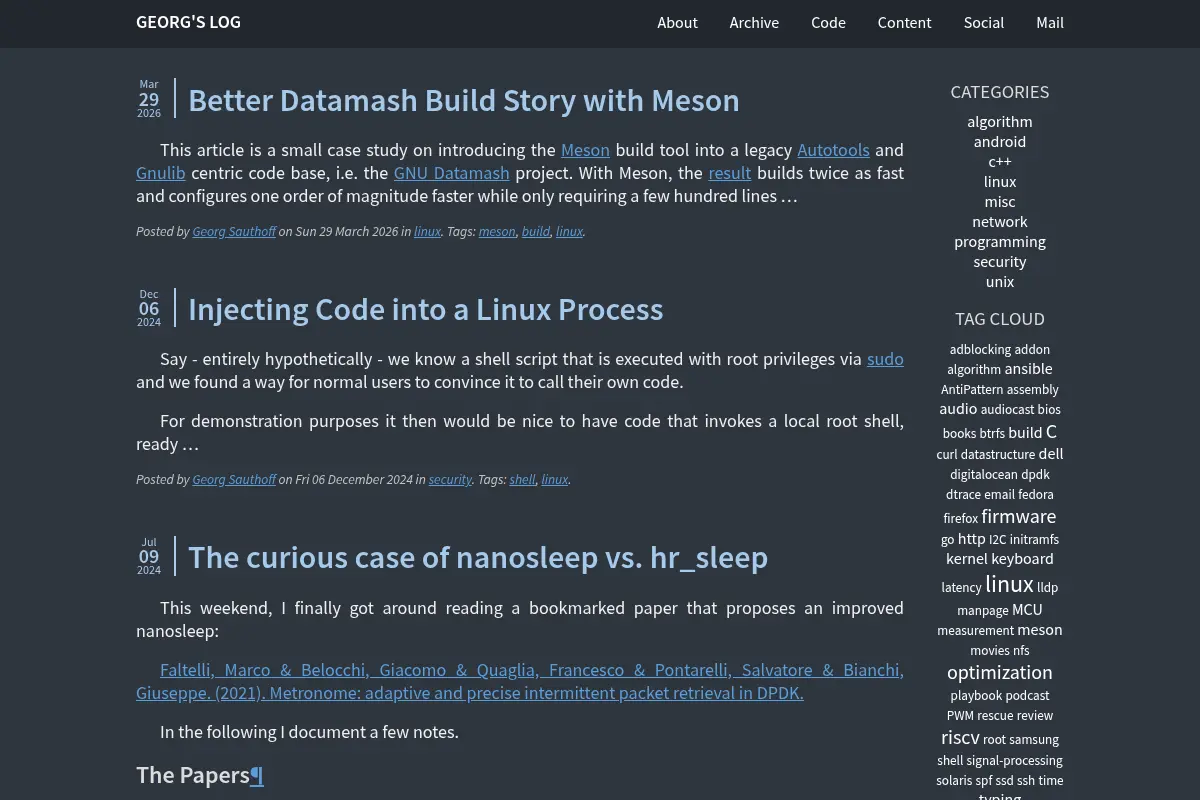Image resolution: width=1200 pixels, height=800 pixels.
Task: Open the About page in navigation
Action: tap(677, 22)
